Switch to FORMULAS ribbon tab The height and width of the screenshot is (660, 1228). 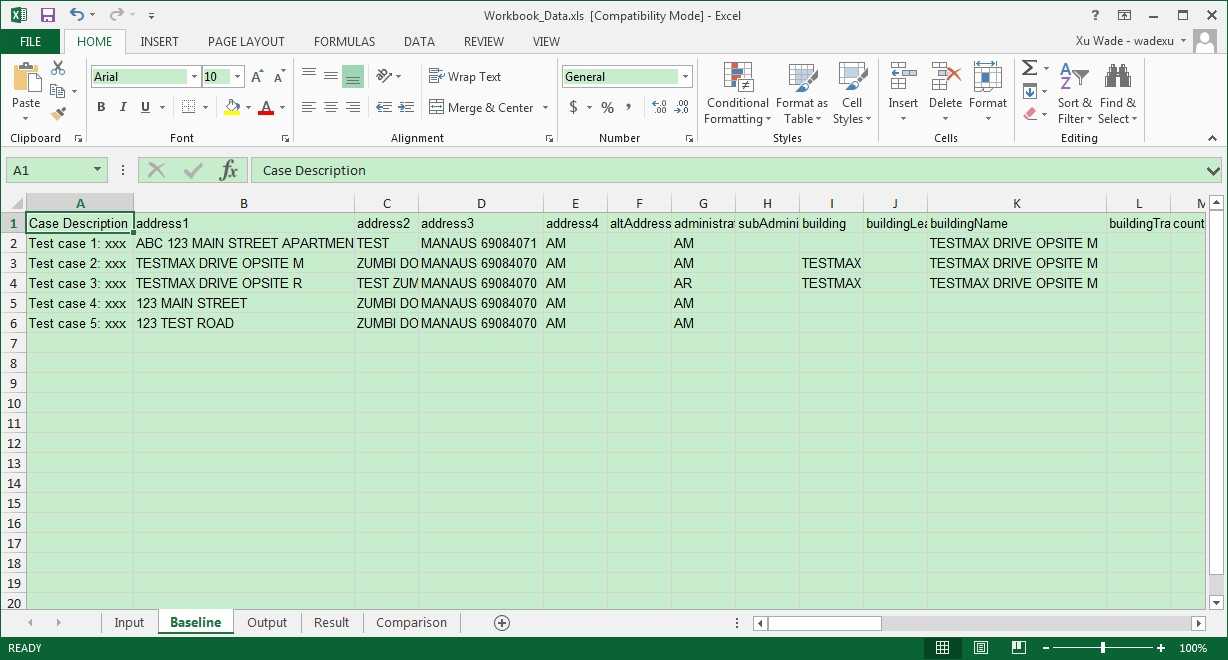(x=344, y=42)
